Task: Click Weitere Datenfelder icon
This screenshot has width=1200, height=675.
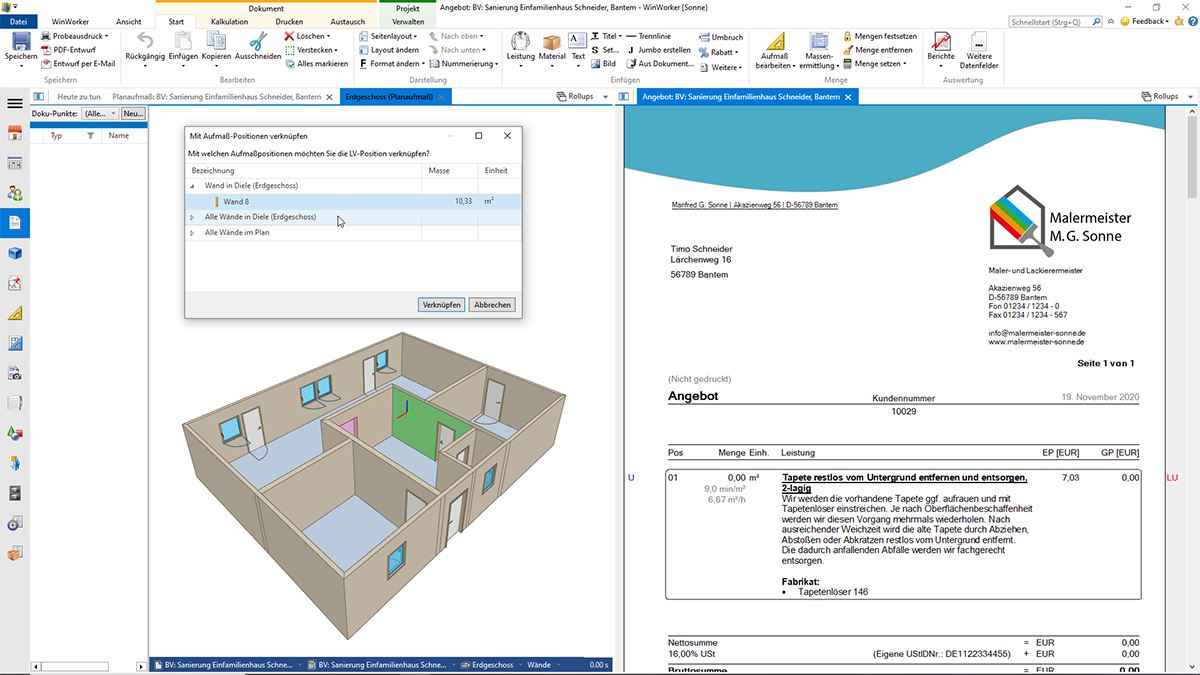Action: pos(980,41)
